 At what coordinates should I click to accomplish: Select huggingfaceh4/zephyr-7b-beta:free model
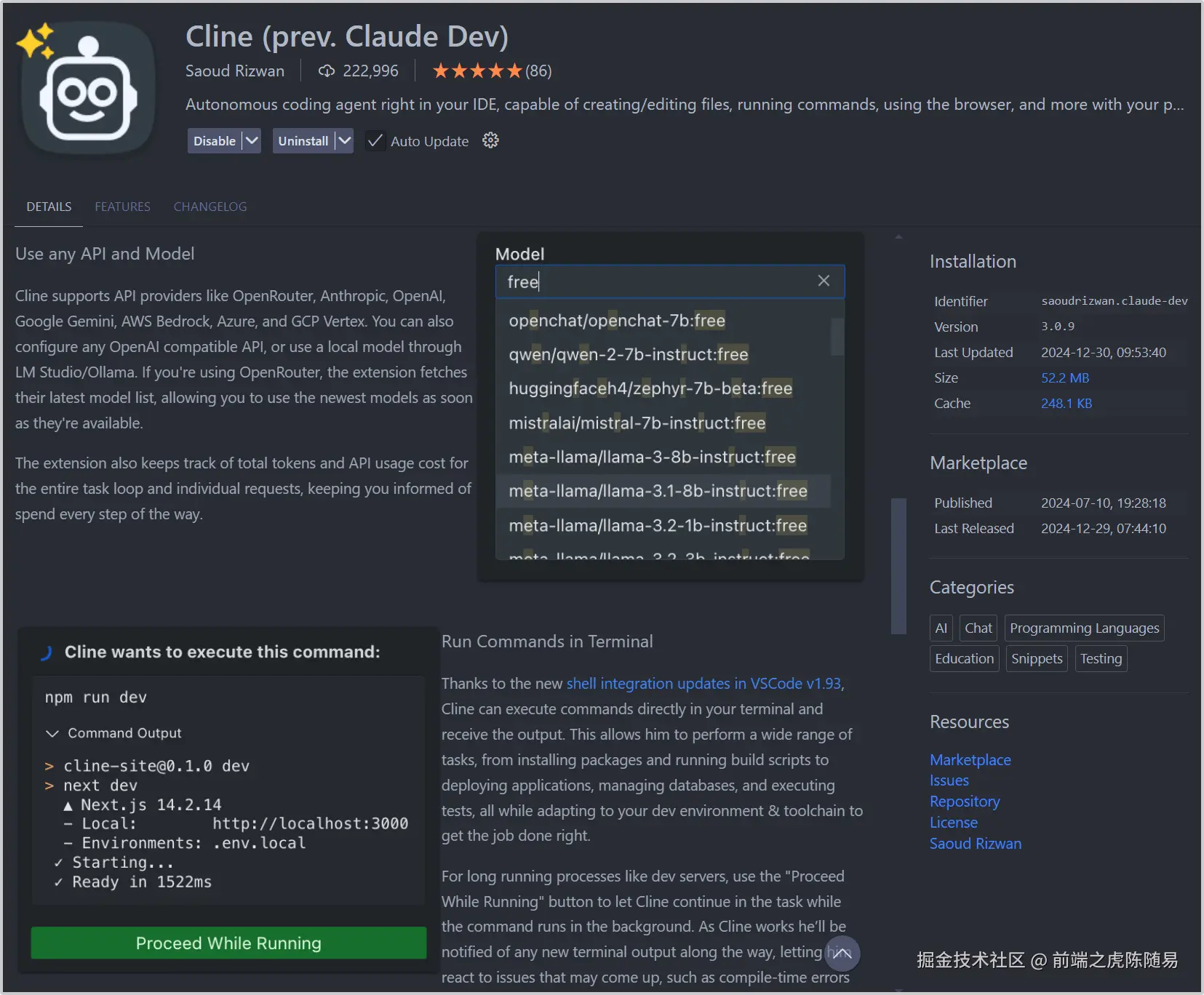point(663,388)
